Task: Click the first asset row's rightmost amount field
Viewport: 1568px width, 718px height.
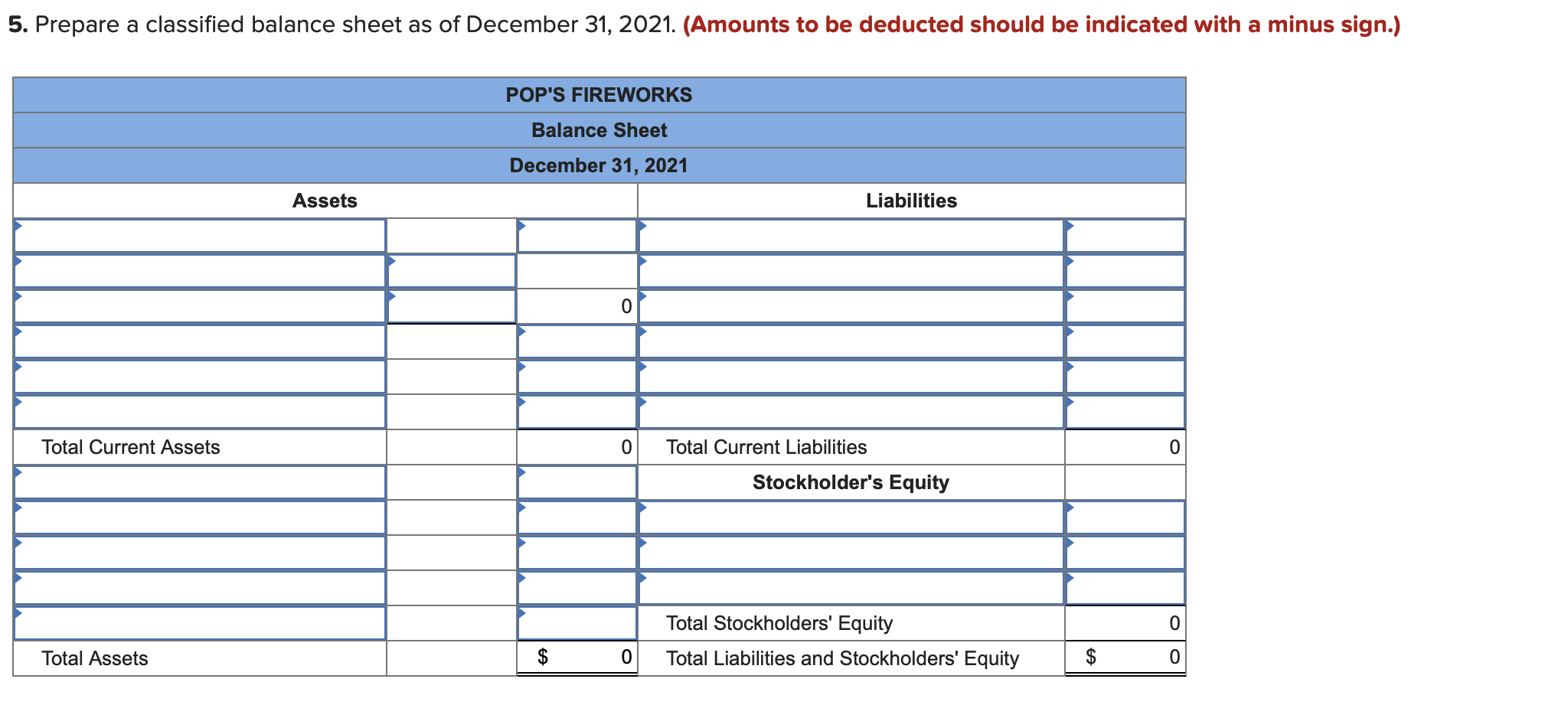Action: [577, 236]
